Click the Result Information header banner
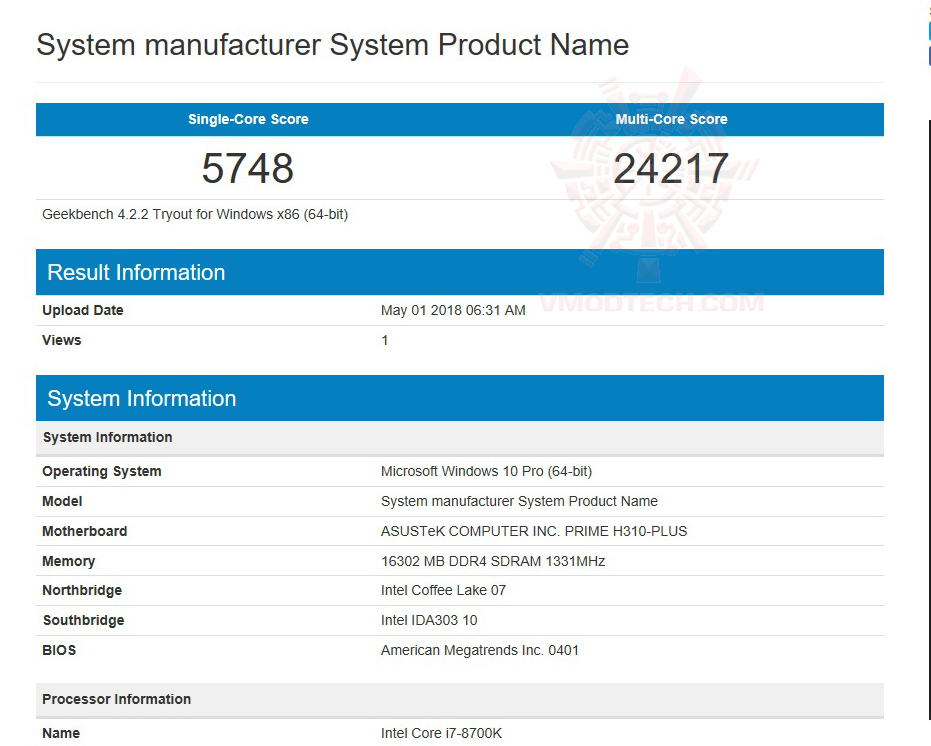Viewport: 931px width, 746px height. tap(459, 271)
